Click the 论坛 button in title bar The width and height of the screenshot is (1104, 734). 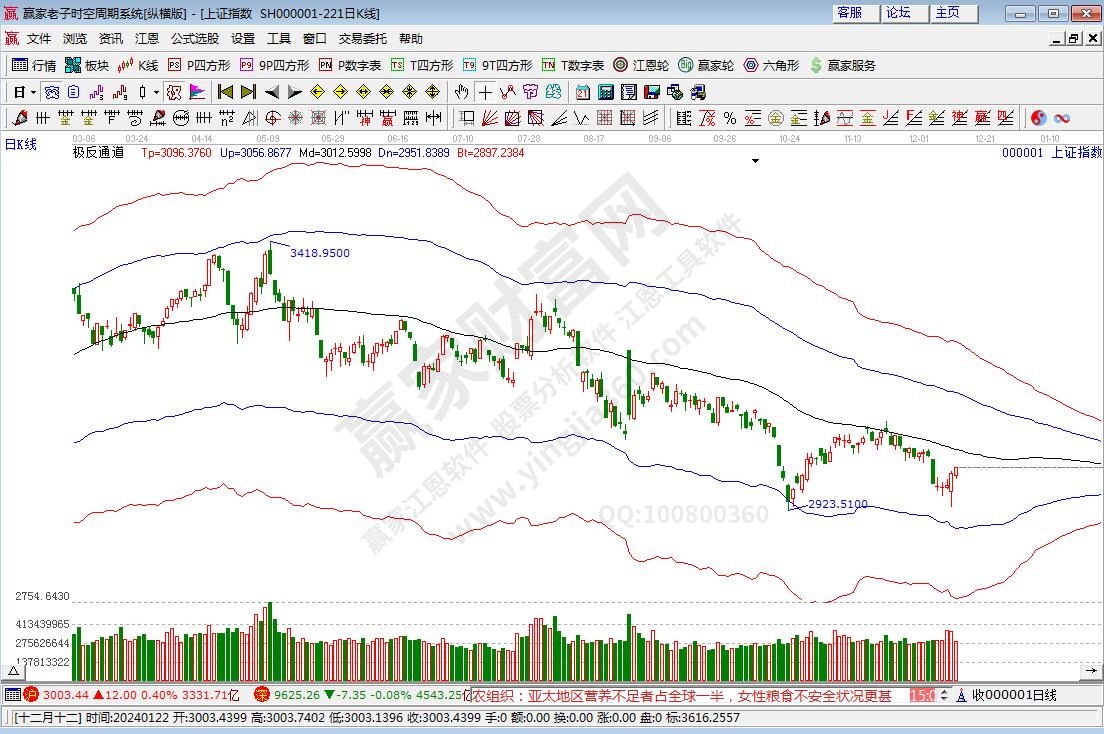(x=897, y=13)
